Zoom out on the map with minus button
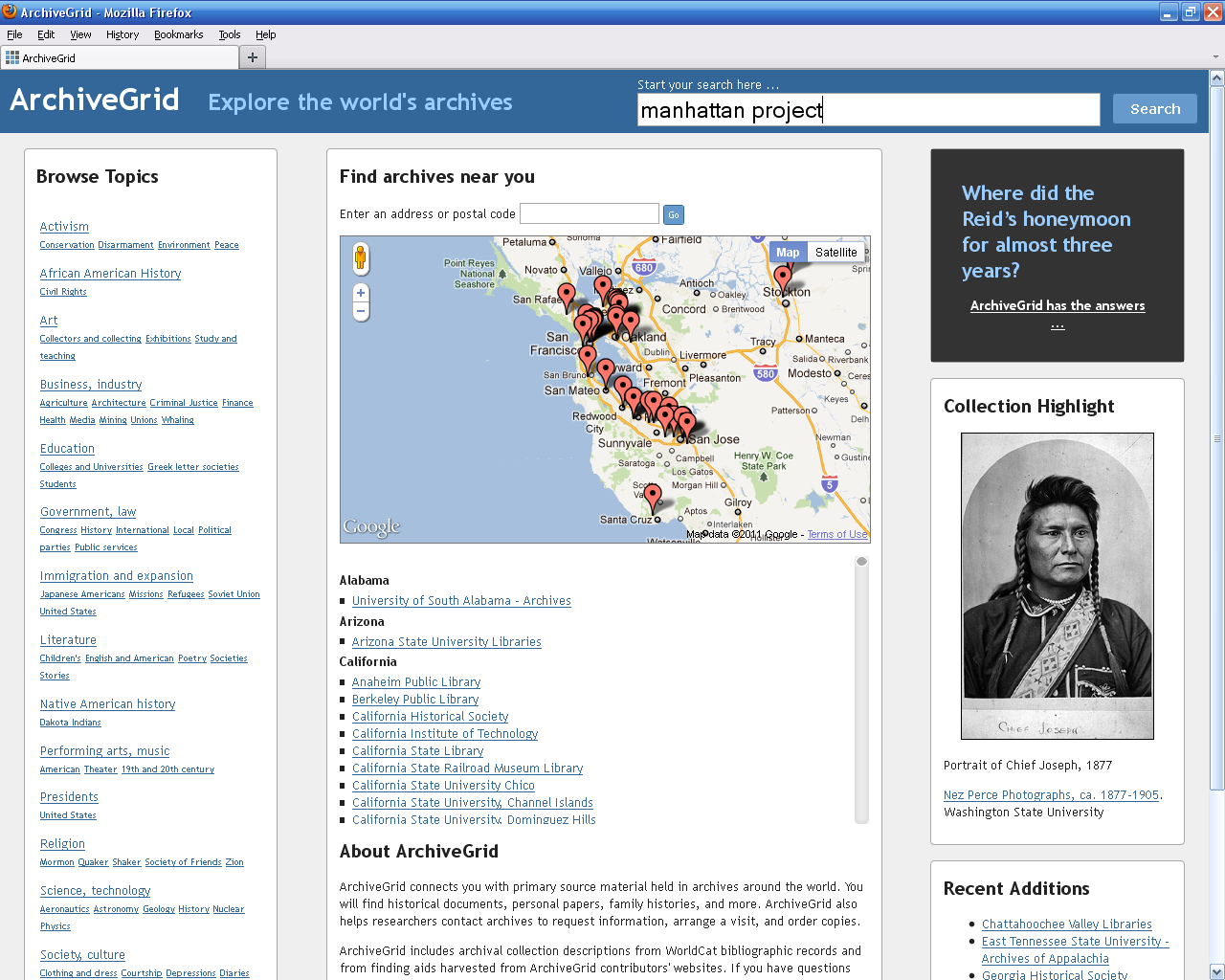This screenshot has width=1225, height=980. 361,311
